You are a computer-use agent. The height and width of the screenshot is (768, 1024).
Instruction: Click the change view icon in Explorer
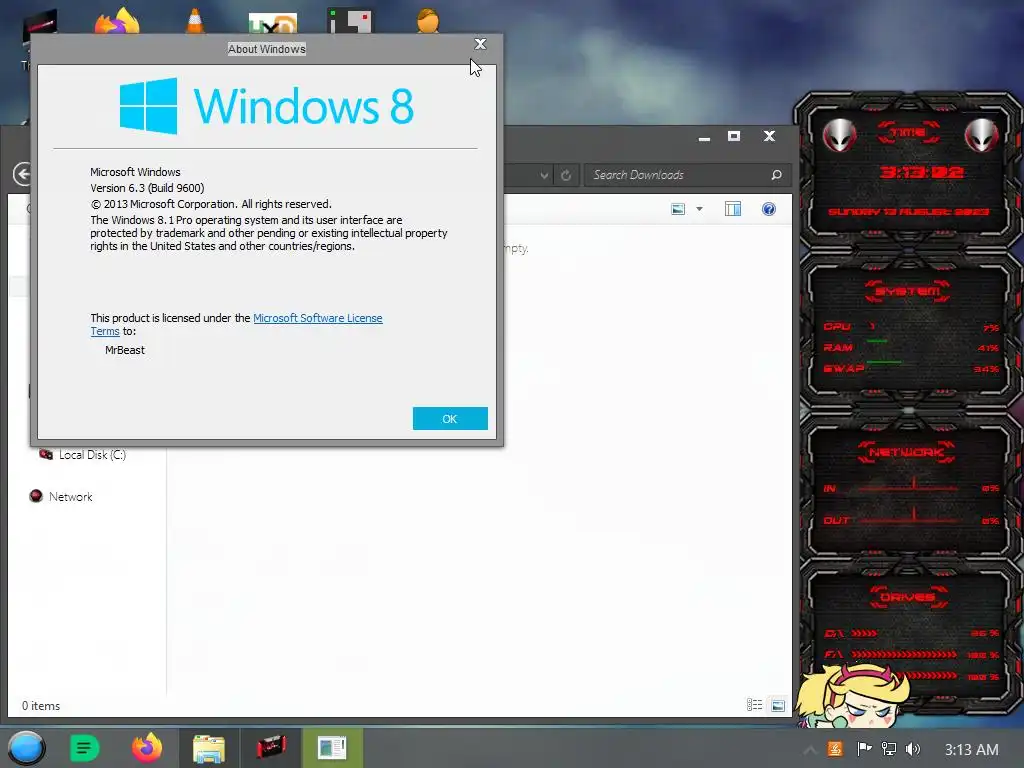[678, 209]
